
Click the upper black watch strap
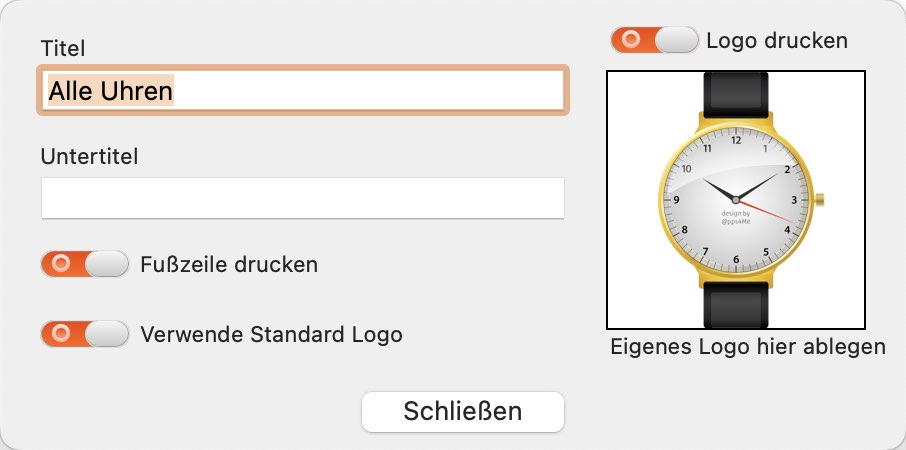point(736,94)
